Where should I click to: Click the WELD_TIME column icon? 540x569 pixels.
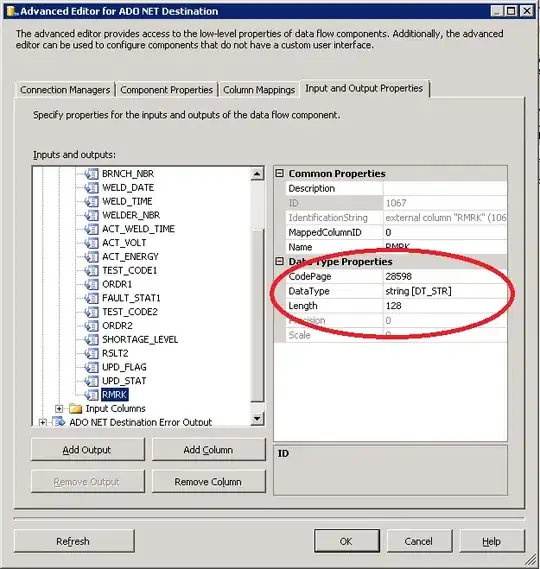91,202
